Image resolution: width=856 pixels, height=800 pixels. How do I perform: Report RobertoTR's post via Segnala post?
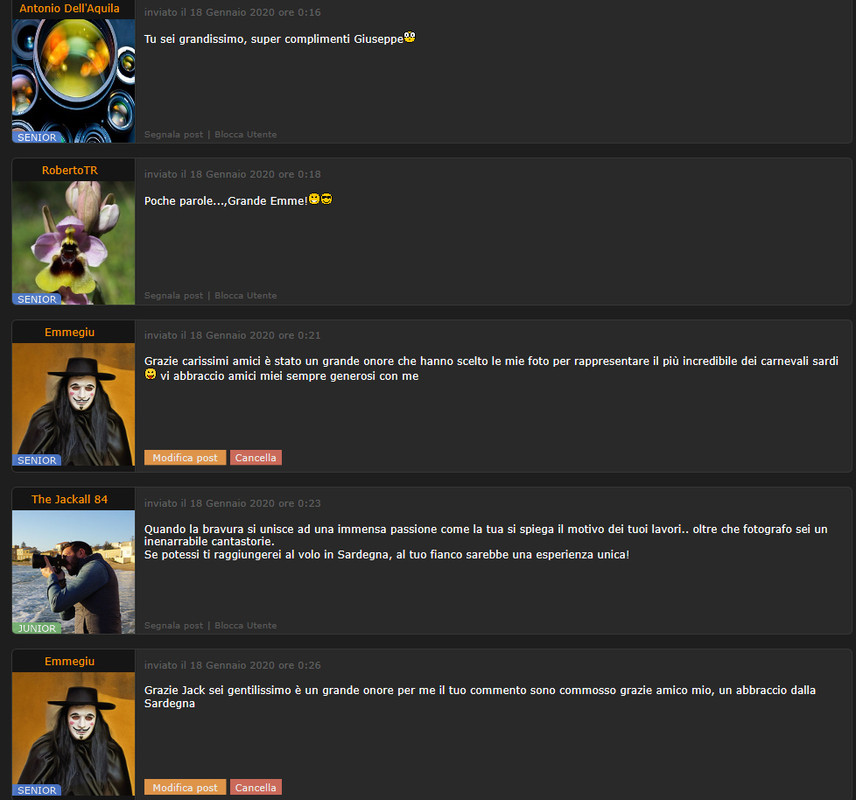coord(173,295)
